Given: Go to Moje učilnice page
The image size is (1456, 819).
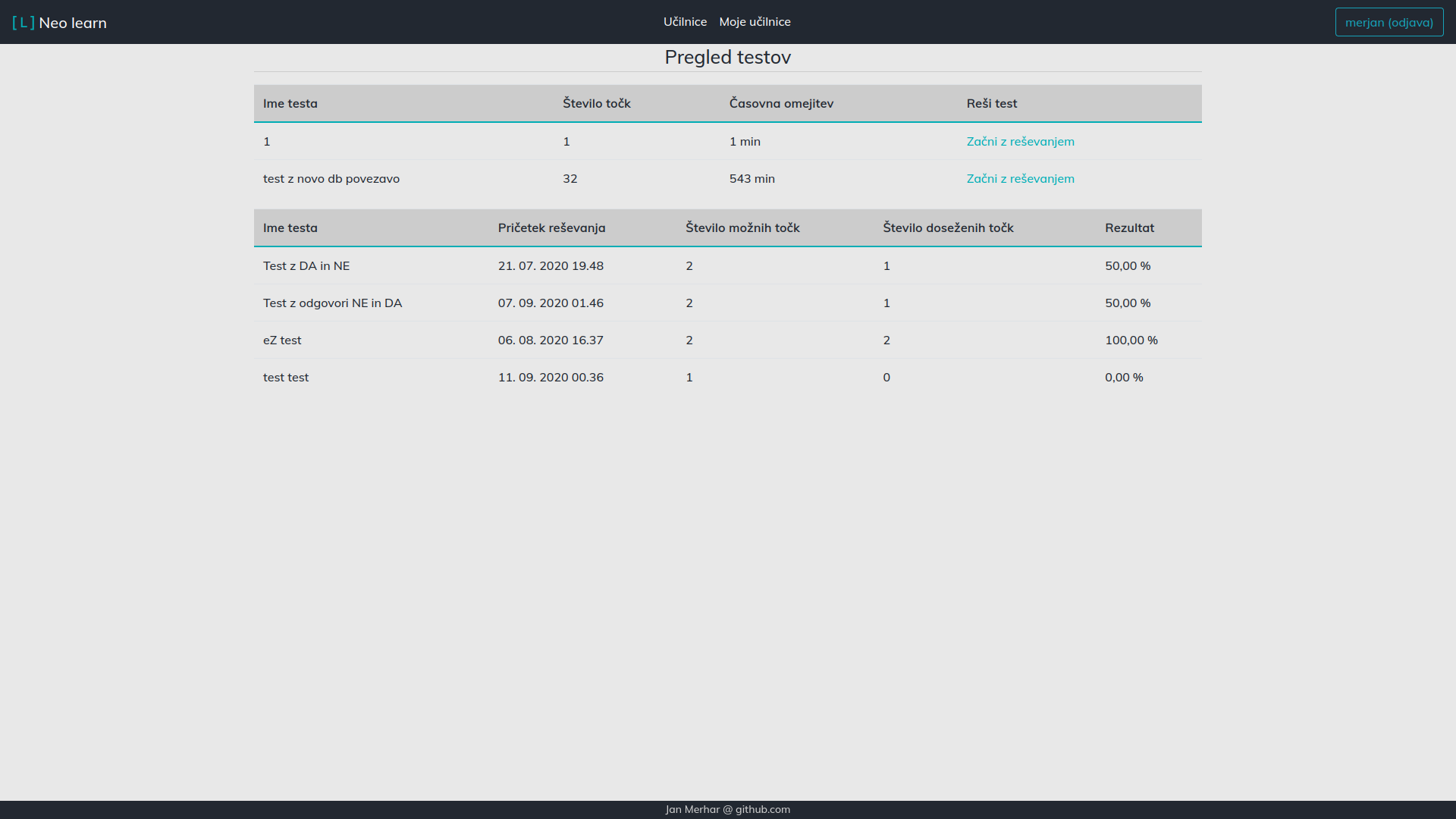Looking at the screenshot, I should (755, 22).
